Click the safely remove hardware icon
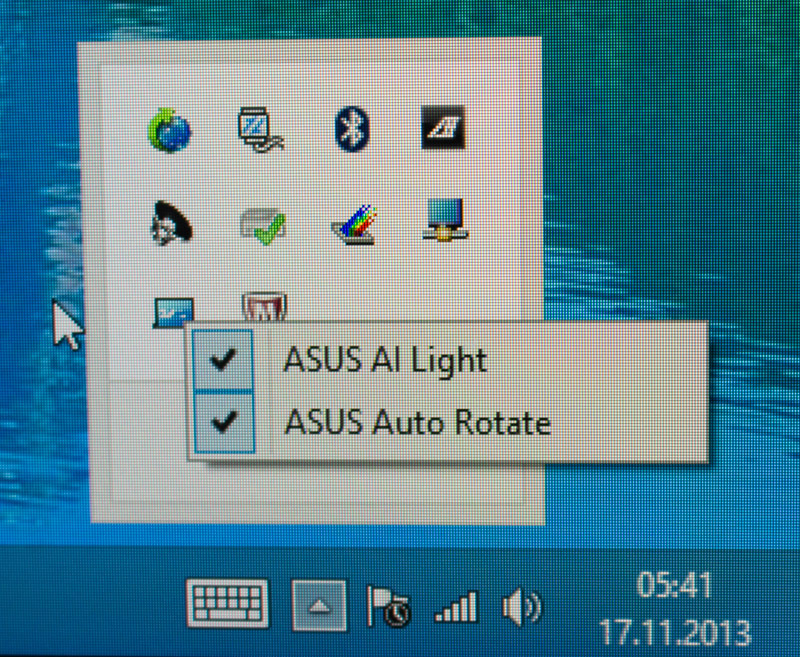Screen dimensions: 800x657 coord(263,225)
